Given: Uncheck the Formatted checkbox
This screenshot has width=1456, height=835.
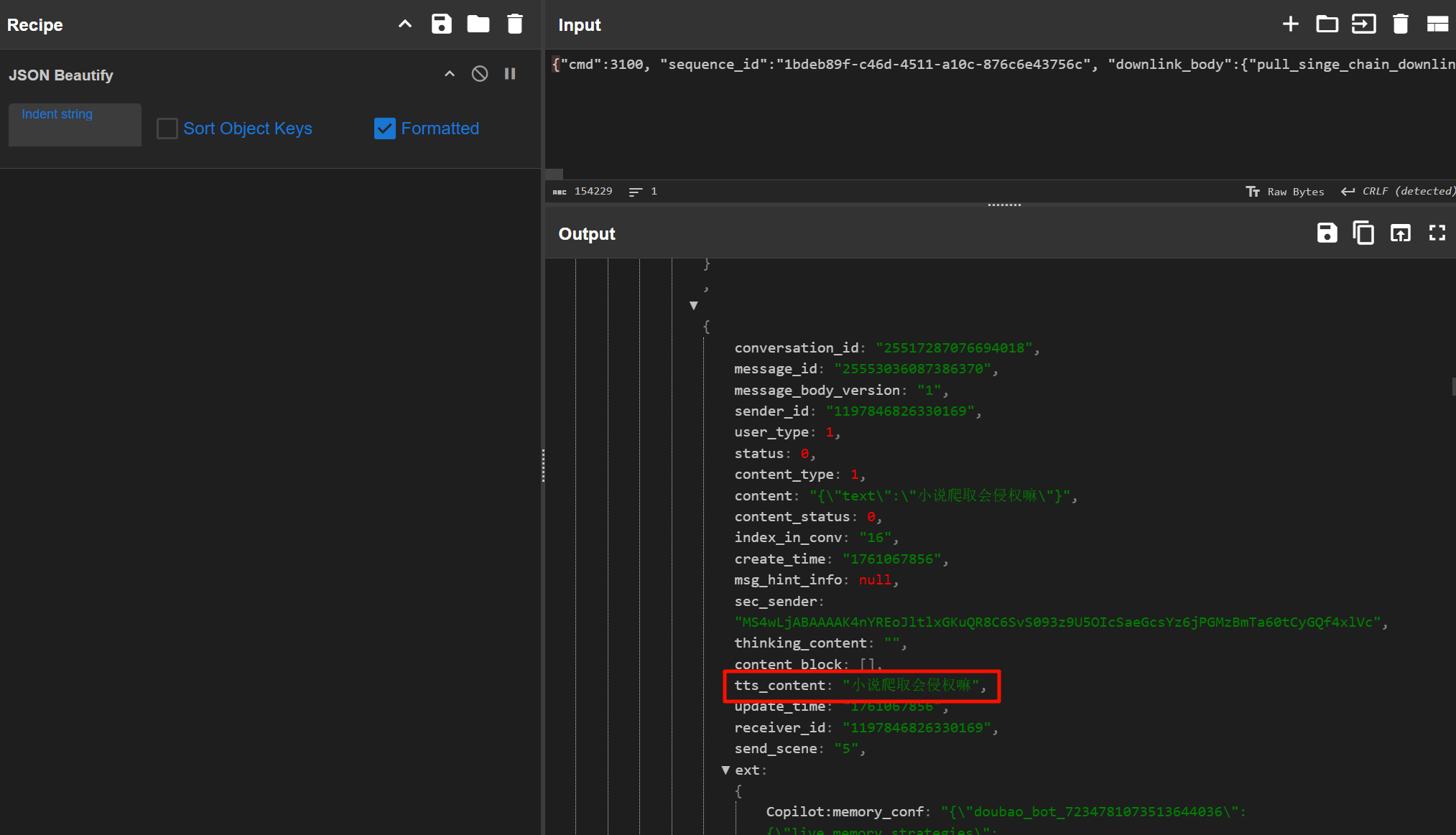Looking at the screenshot, I should point(385,129).
